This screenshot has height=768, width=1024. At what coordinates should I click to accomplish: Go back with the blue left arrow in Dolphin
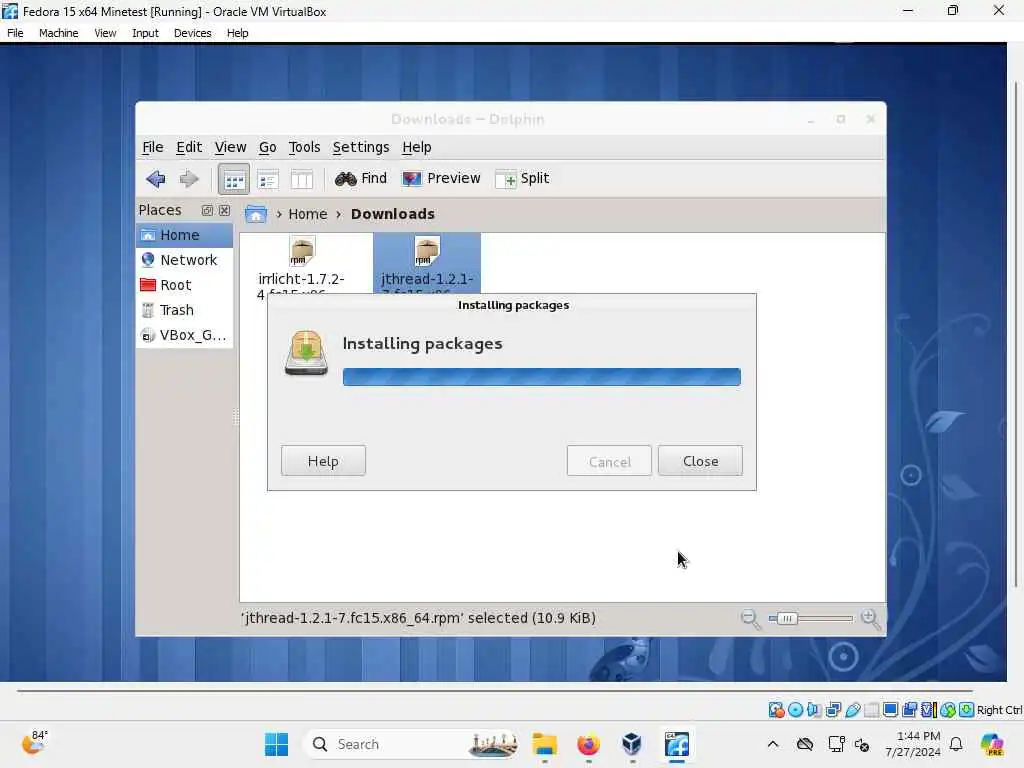[155, 178]
